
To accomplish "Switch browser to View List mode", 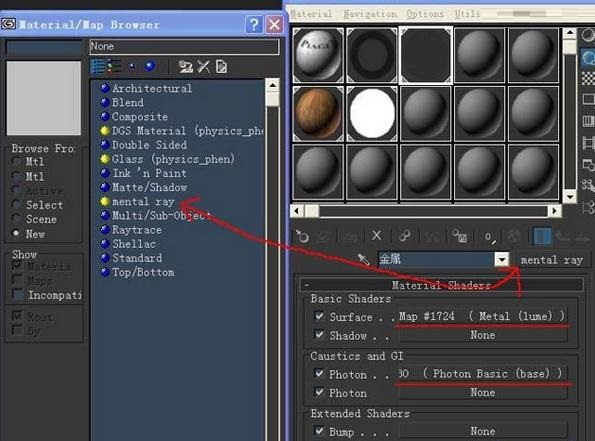I will tap(98, 67).
